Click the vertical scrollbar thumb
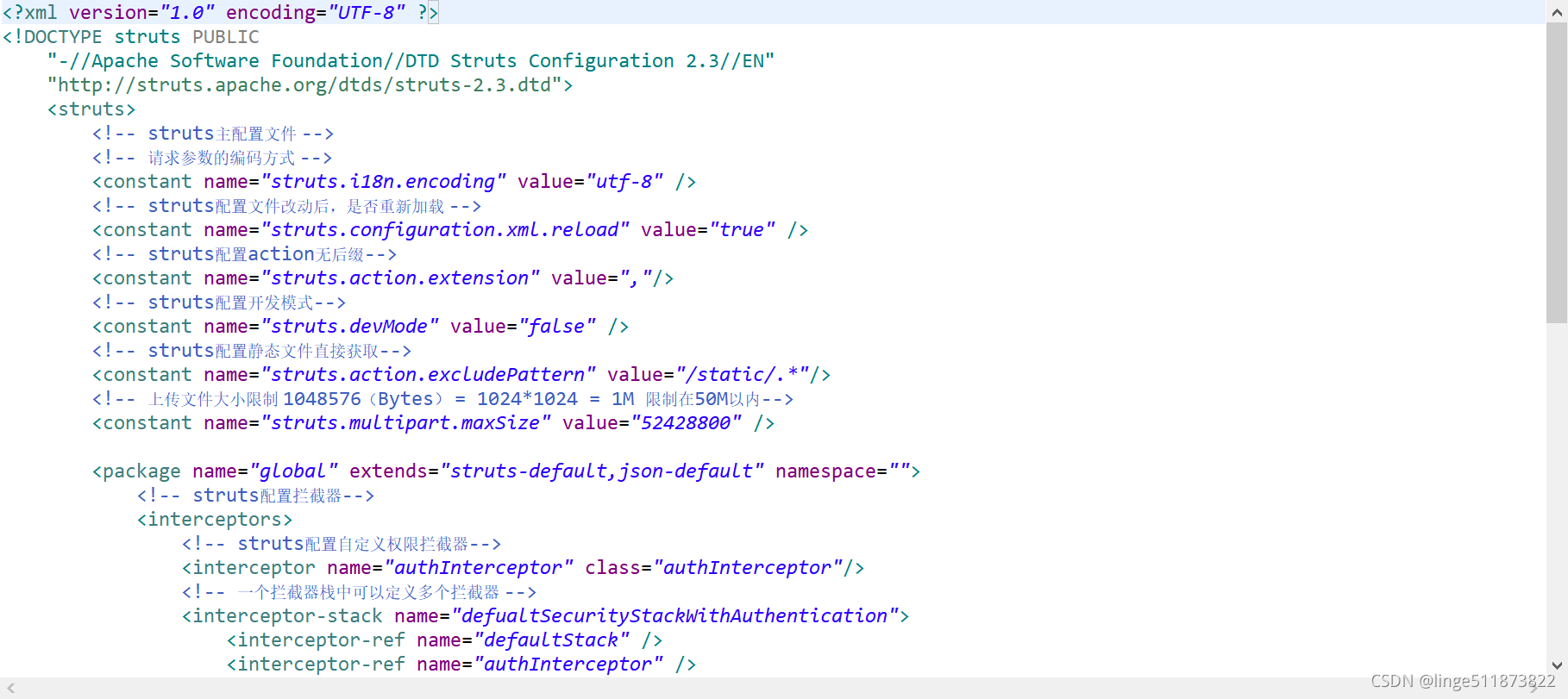This screenshot has width=1568, height=699. [1557, 172]
